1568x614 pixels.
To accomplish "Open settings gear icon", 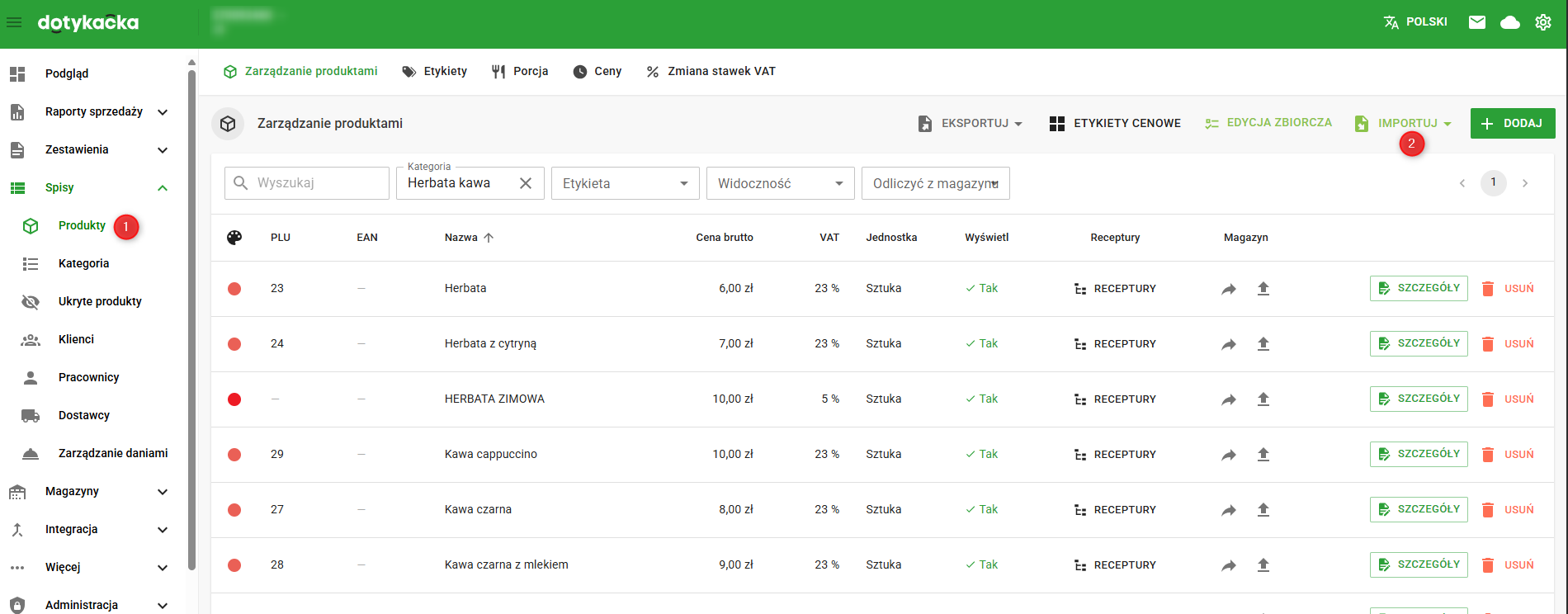I will tap(1543, 22).
